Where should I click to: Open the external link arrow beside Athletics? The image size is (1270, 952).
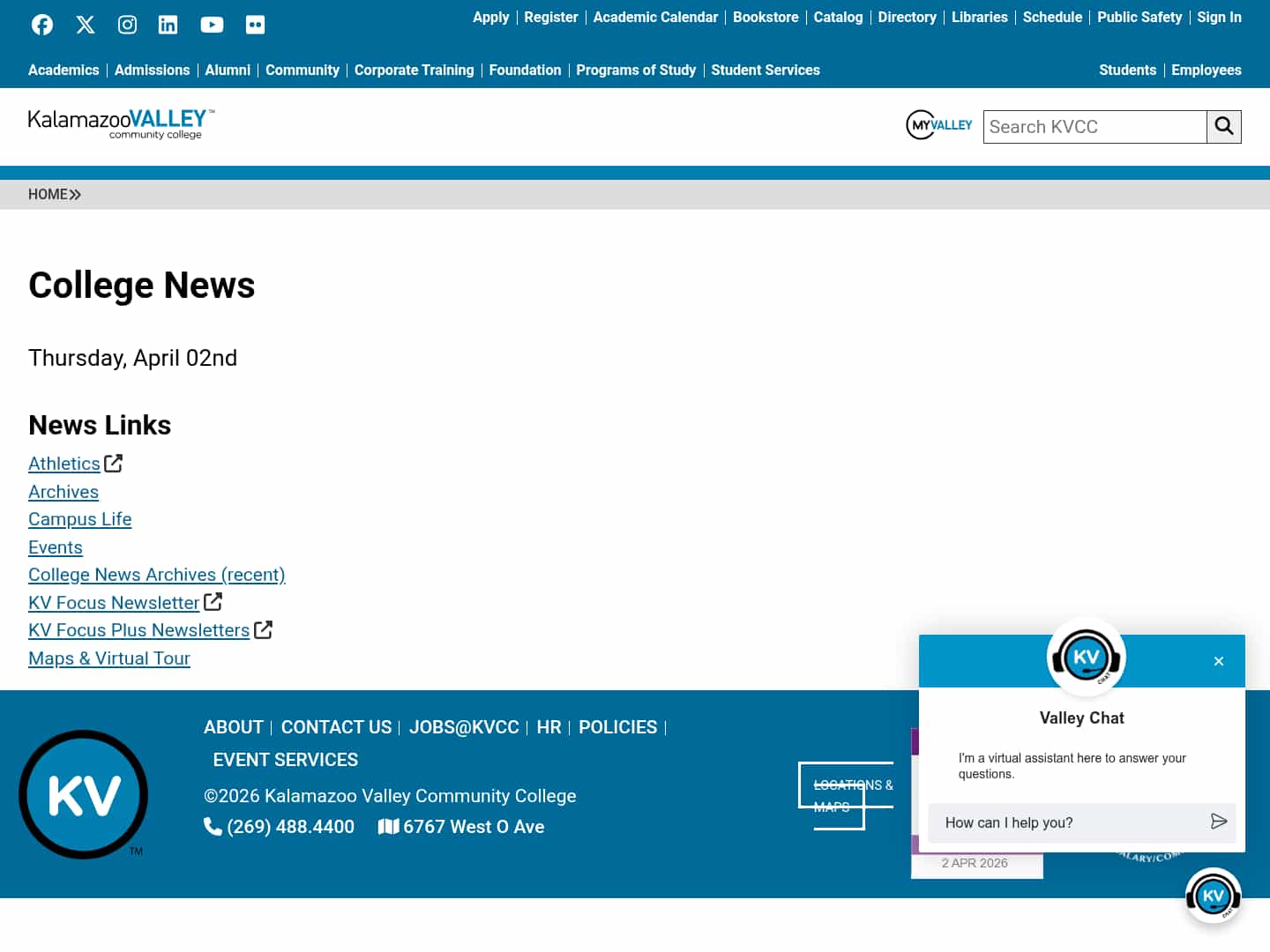(113, 462)
